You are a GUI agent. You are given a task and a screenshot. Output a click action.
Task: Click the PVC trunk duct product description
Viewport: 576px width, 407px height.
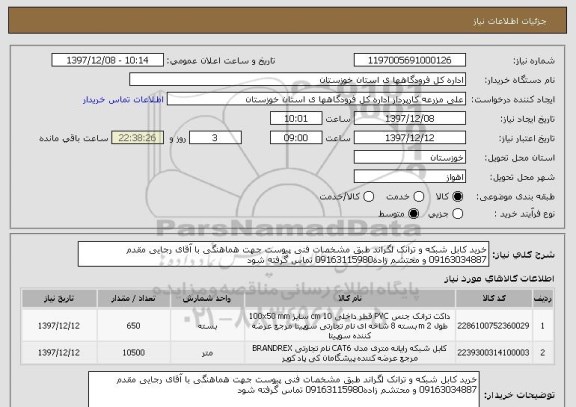pos(350,326)
